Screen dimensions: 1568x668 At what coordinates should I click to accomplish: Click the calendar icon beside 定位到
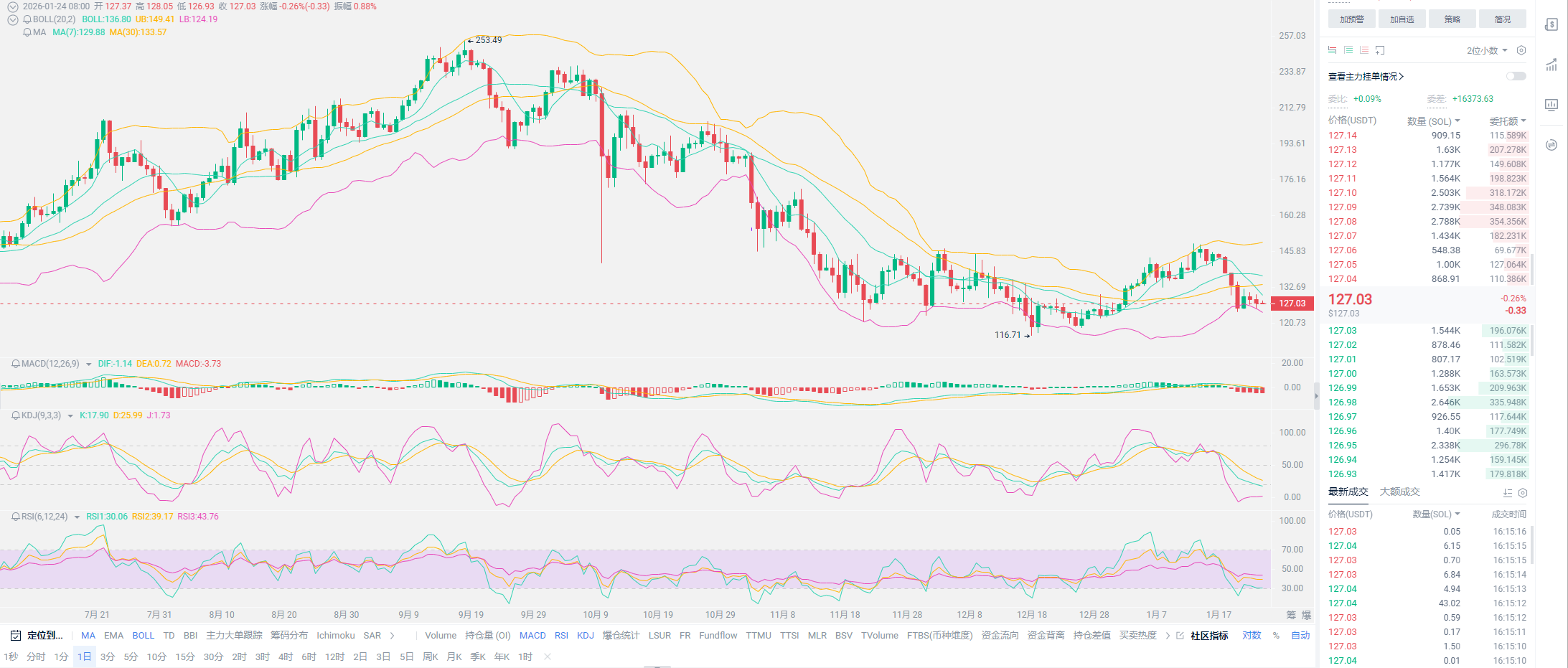click(16, 636)
